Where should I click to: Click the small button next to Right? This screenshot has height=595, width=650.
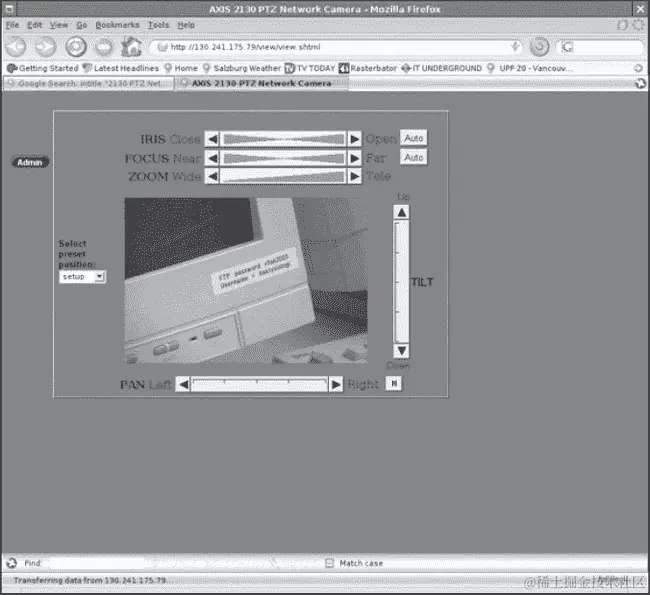(393, 383)
